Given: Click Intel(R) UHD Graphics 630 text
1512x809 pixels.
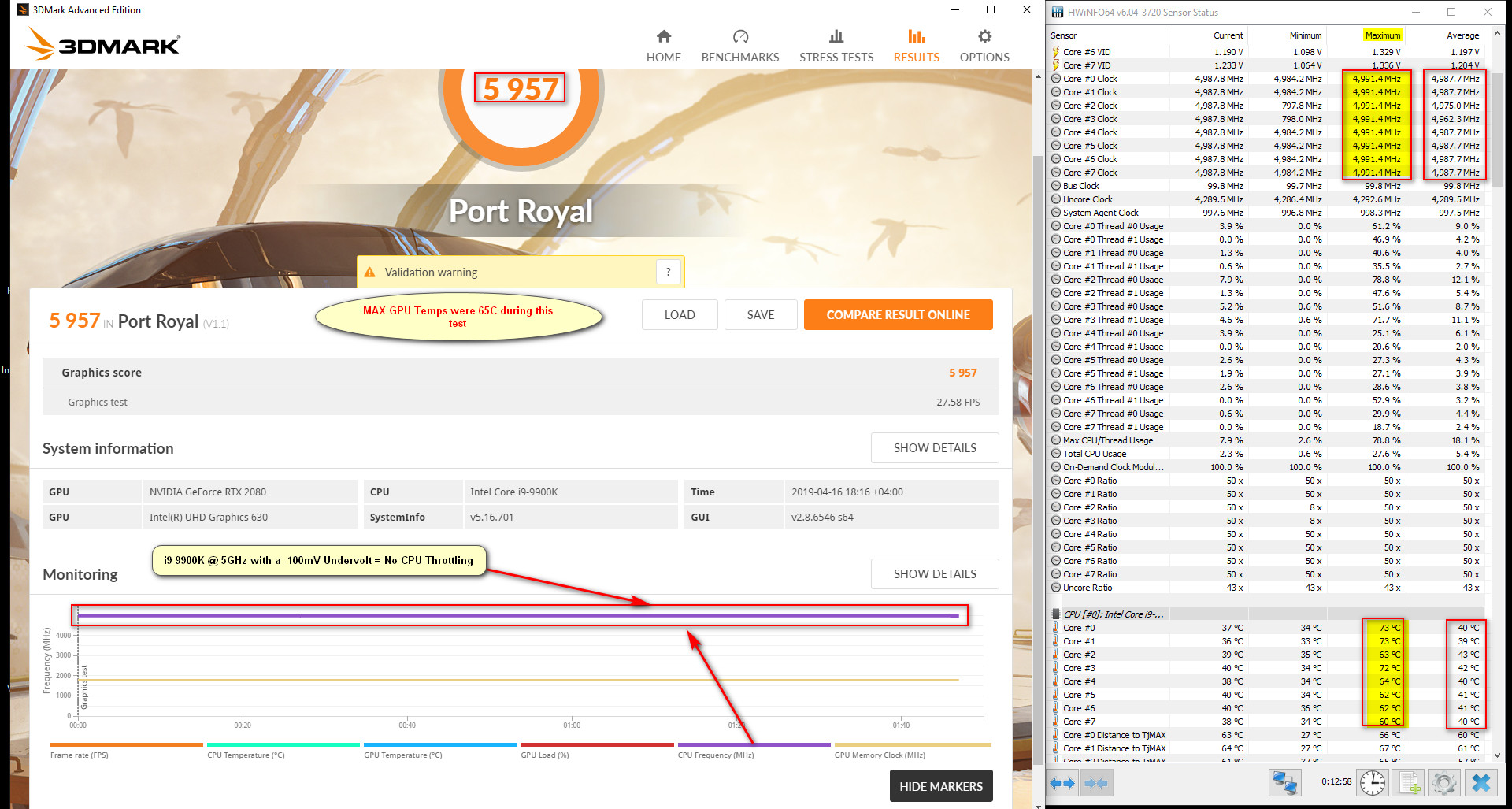Looking at the screenshot, I should coord(209,517).
